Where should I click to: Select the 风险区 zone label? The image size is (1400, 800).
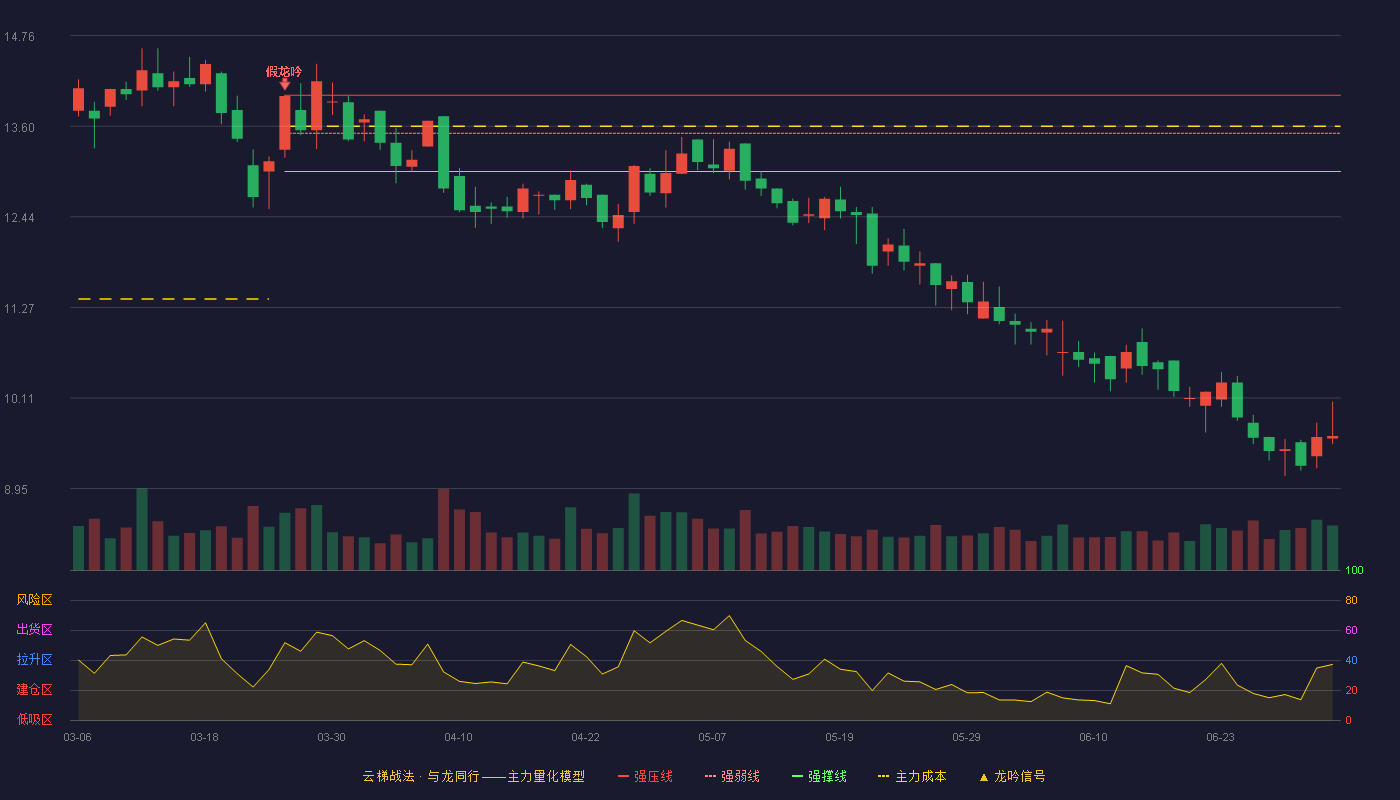pyautogui.click(x=34, y=600)
